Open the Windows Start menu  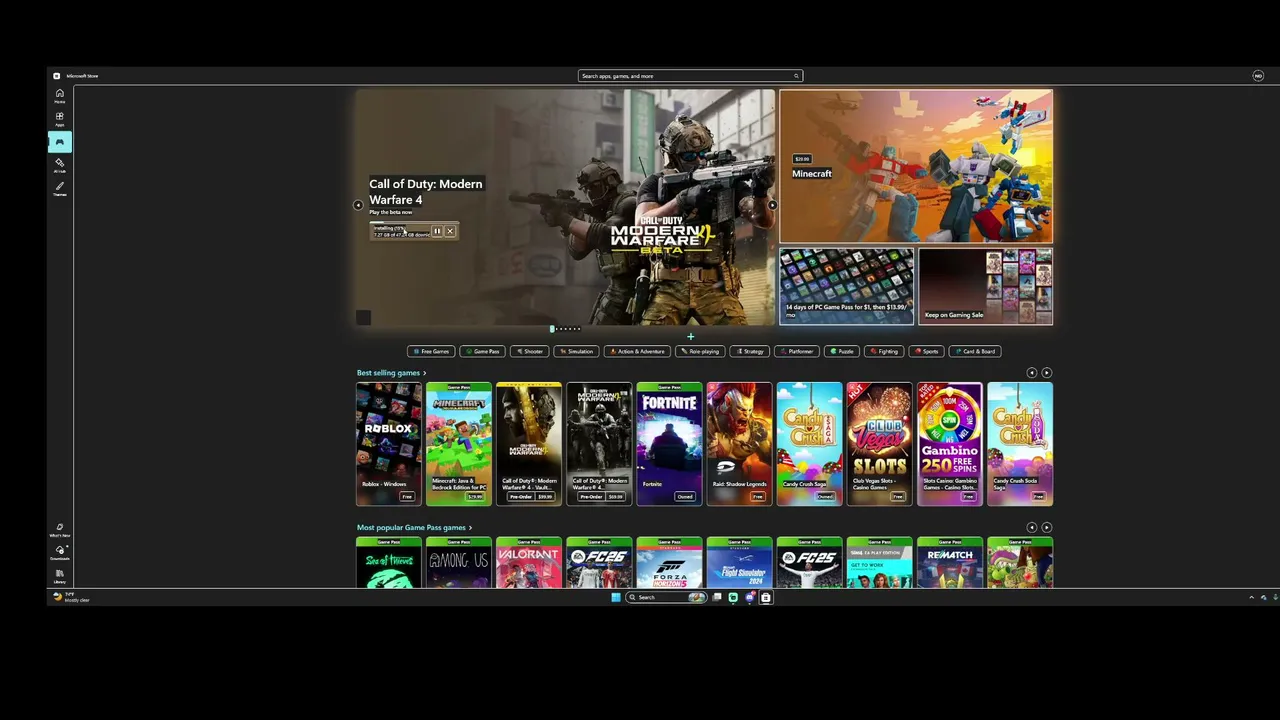pyautogui.click(x=616, y=597)
